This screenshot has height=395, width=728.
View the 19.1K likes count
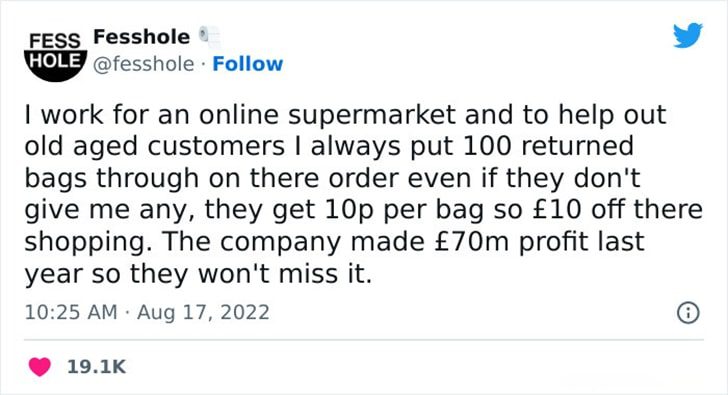pos(97,367)
